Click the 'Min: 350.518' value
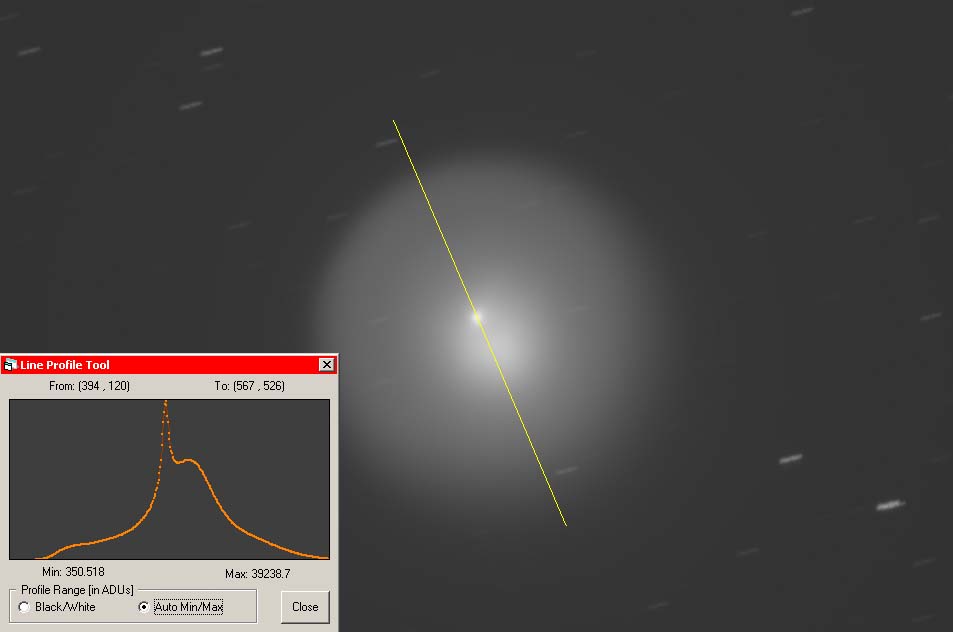This screenshot has height=632, width=953. [73, 572]
